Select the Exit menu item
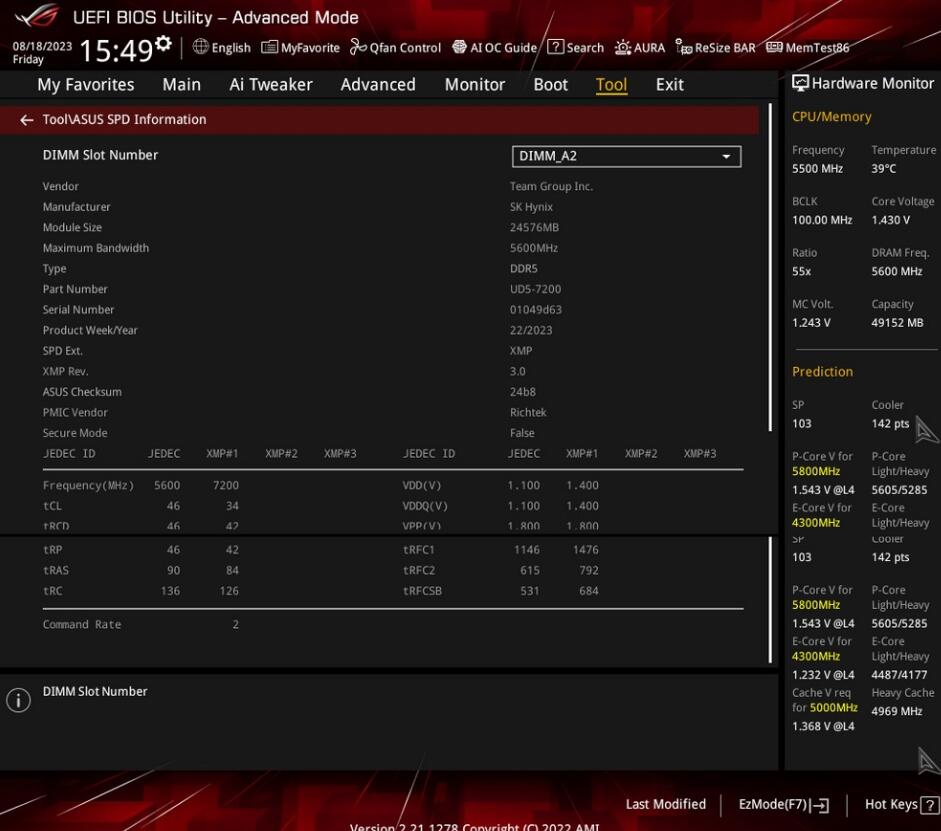Screen dimensions: 941x831 click(669, 85)
